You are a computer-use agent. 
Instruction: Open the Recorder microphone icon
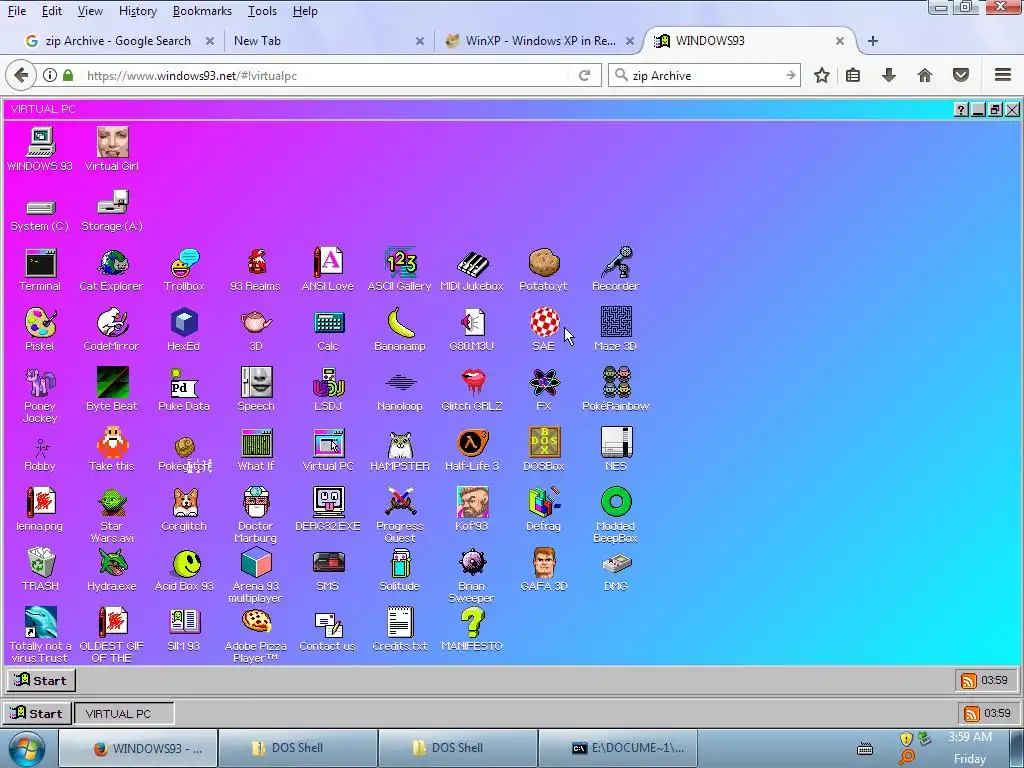tap(615, 269)
